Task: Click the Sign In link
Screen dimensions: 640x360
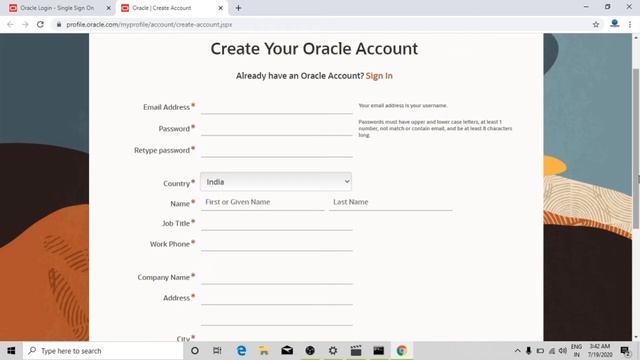Action: (x=379, y=76)
